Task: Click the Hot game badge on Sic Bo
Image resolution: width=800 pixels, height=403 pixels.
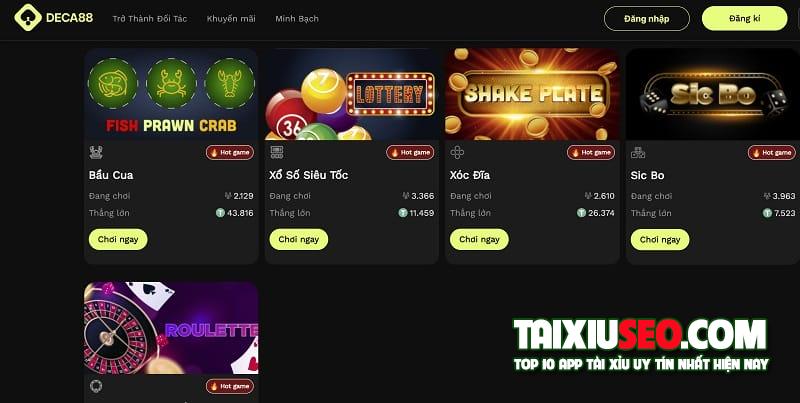Action: click(772, 152)
